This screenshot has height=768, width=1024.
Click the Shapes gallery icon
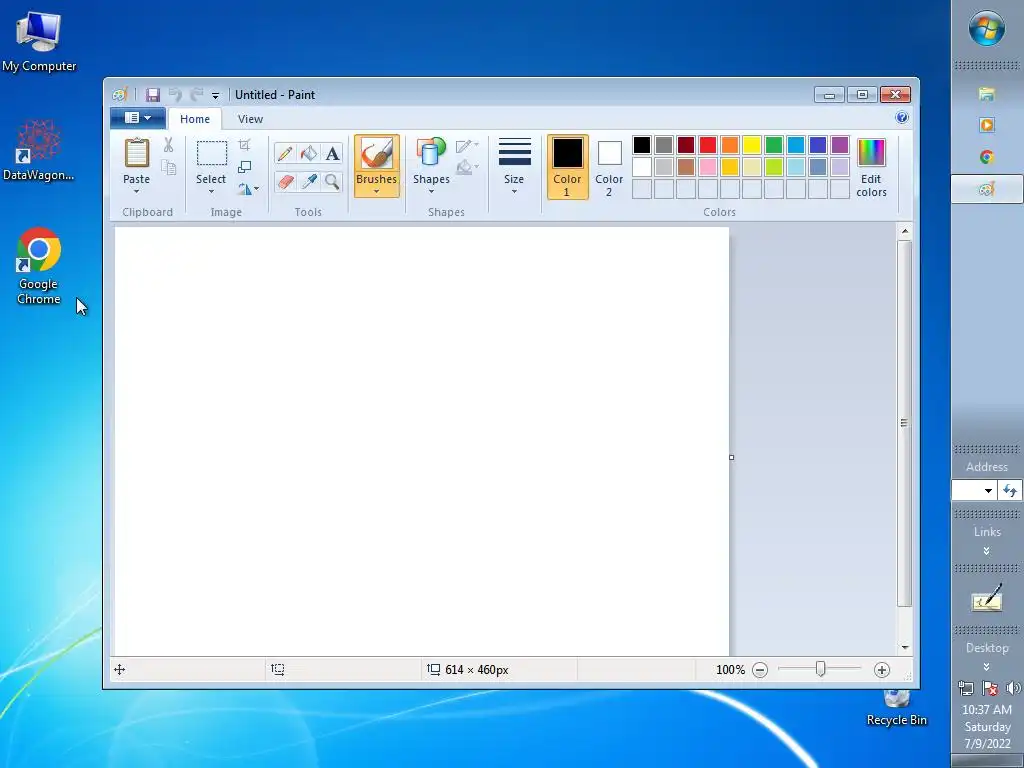point(431,153)
